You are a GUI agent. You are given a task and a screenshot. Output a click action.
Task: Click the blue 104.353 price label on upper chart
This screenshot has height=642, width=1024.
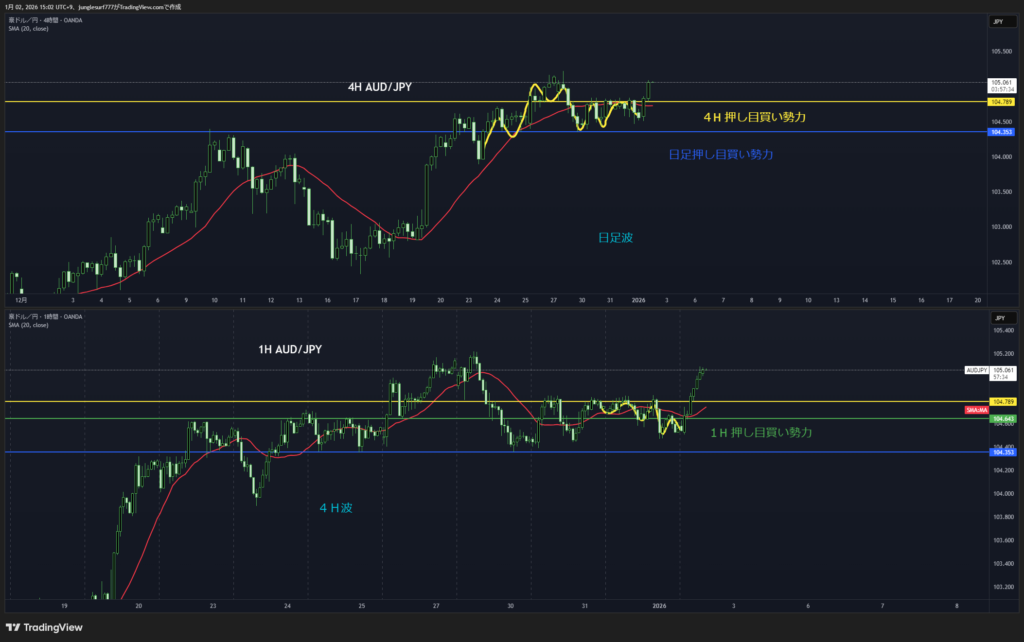click(1000, 132)
